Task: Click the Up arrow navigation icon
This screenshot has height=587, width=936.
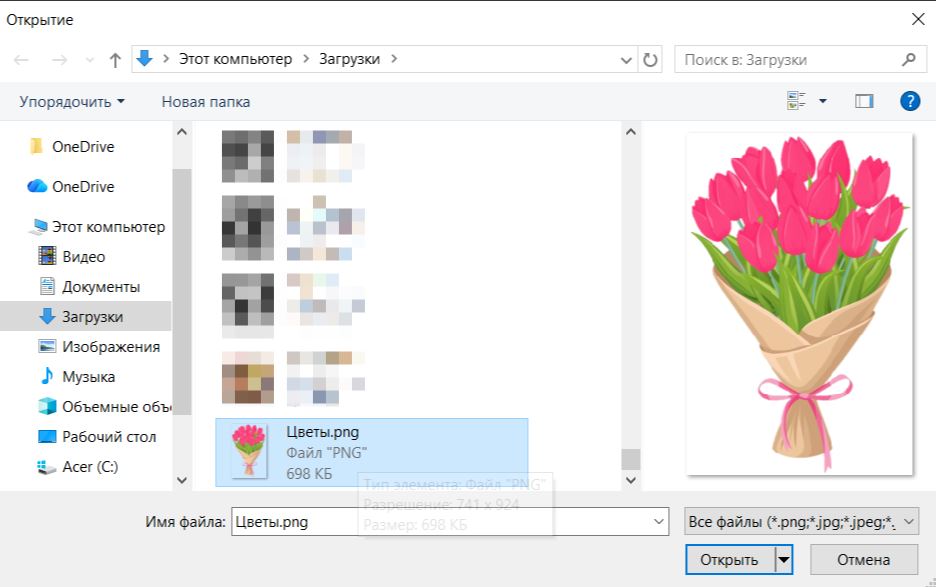Action: pyautogui.click(x=115, y=60)
